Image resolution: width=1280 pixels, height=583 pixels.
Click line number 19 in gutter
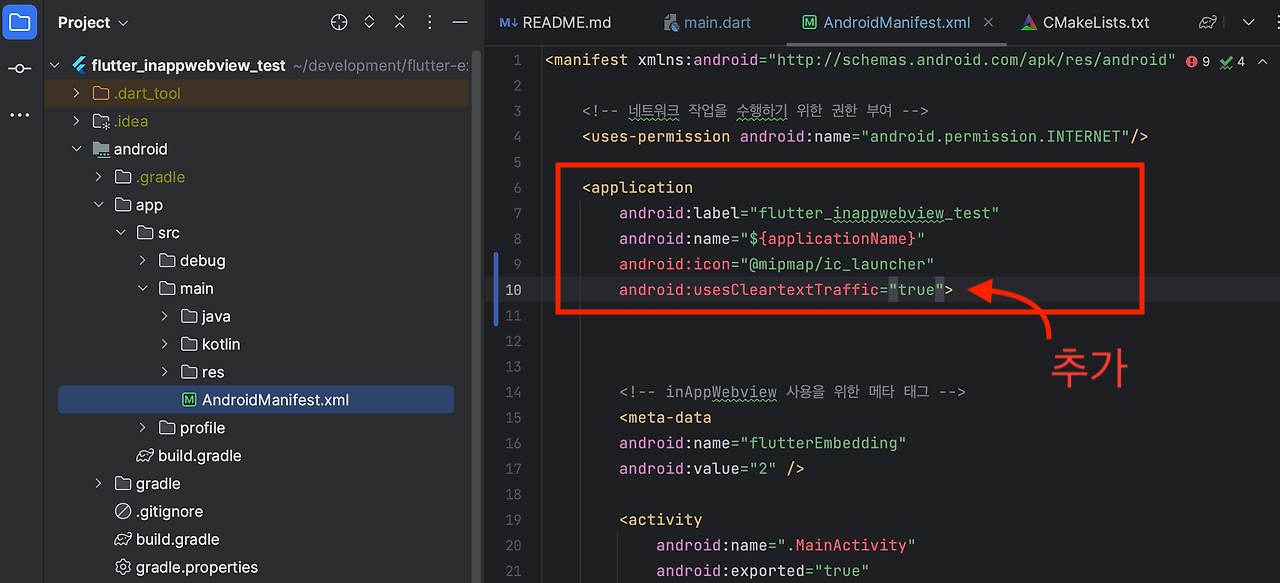(513, 520)
